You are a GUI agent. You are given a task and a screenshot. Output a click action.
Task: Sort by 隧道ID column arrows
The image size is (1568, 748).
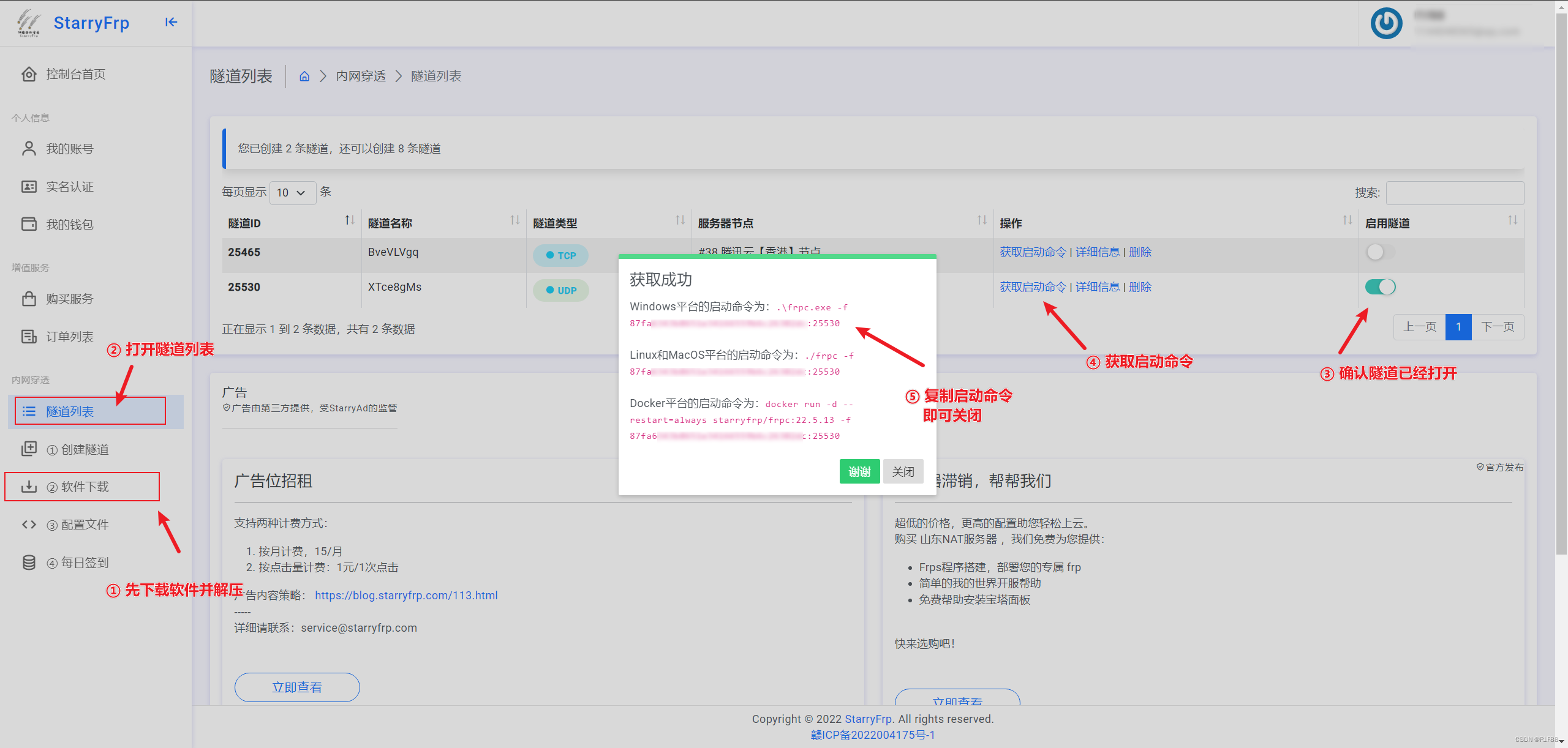tap(349, 220)
